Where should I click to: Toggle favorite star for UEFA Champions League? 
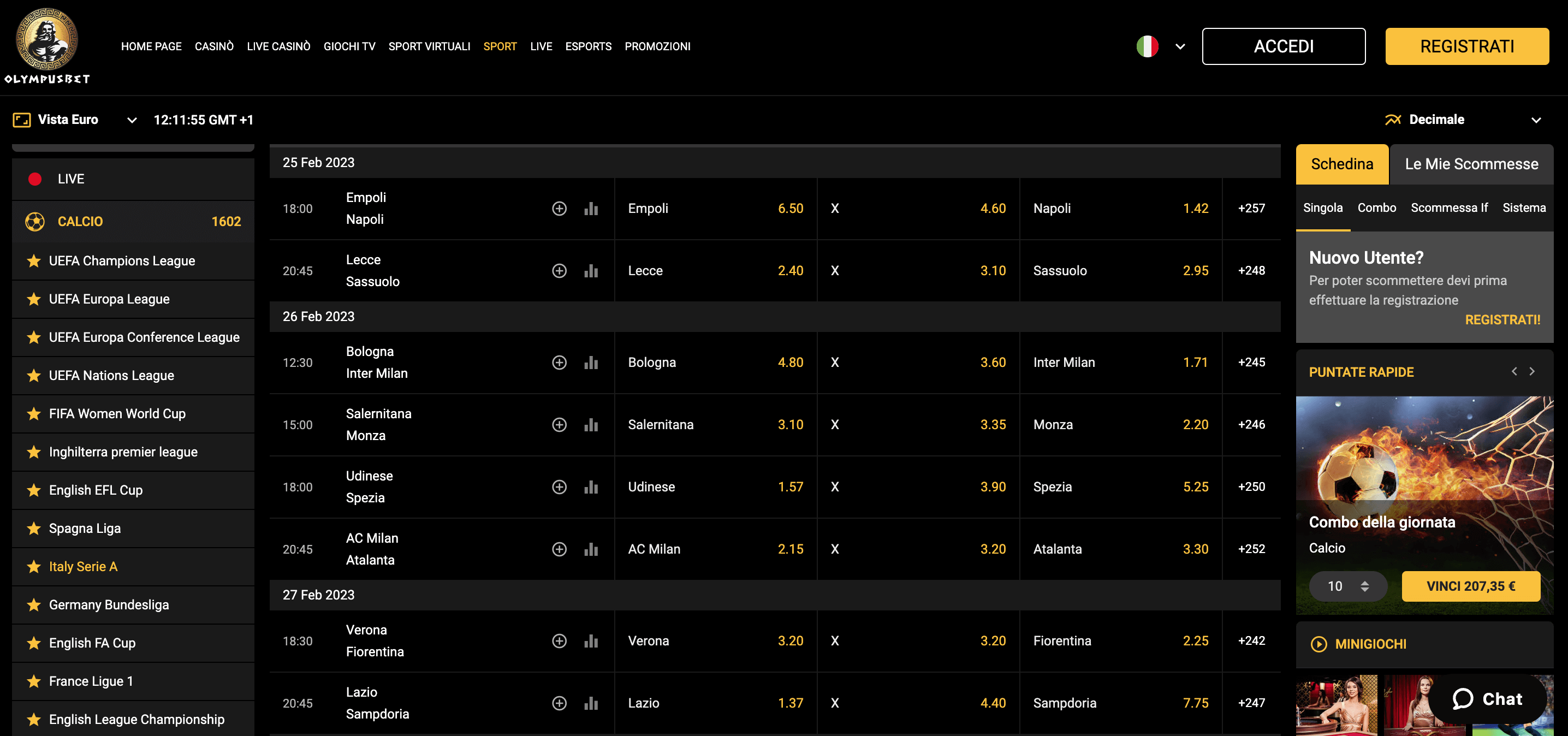click(x=33, y=260)
